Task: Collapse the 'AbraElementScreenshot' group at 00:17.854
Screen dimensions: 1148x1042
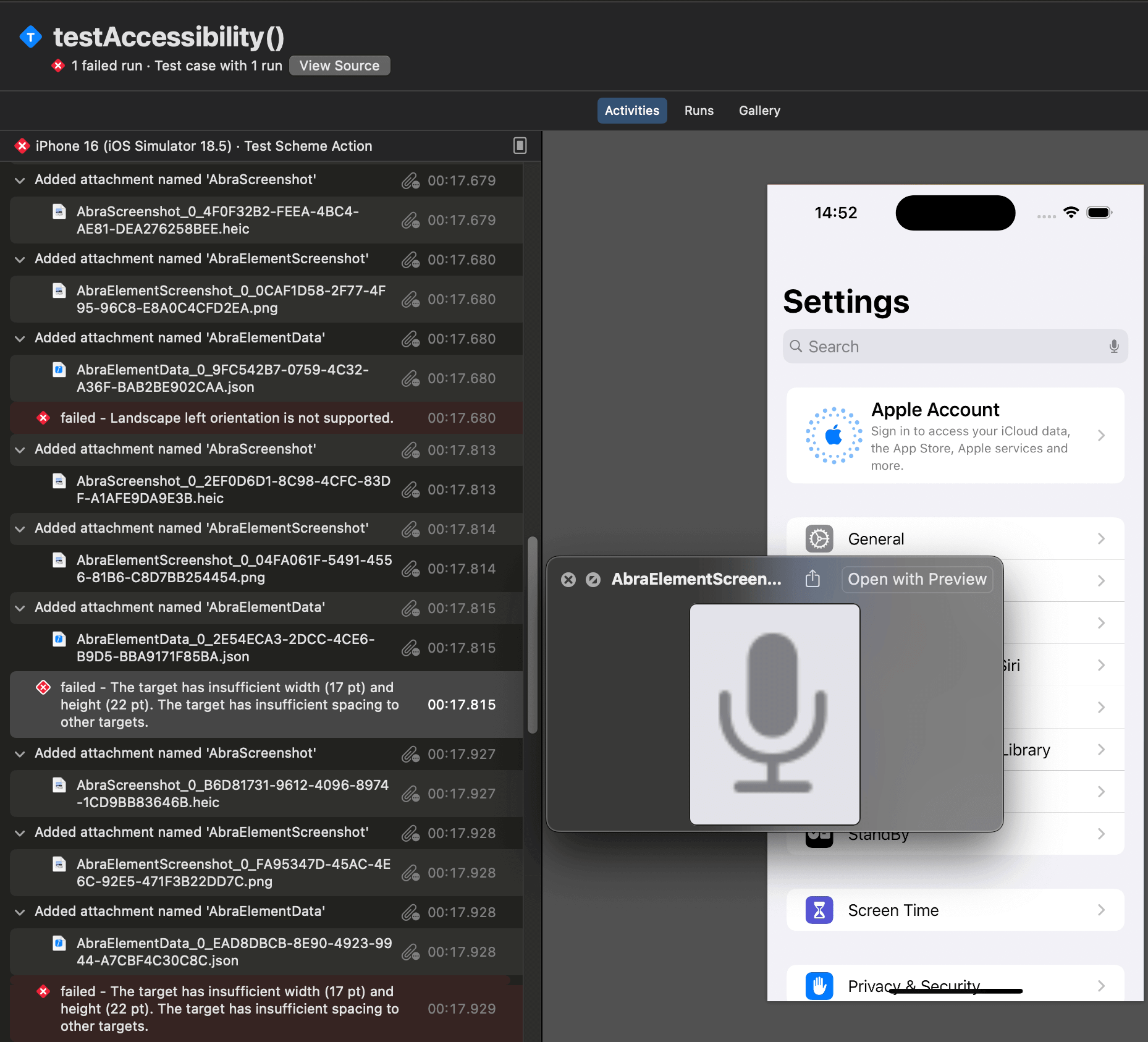Action: pos(20,529)
